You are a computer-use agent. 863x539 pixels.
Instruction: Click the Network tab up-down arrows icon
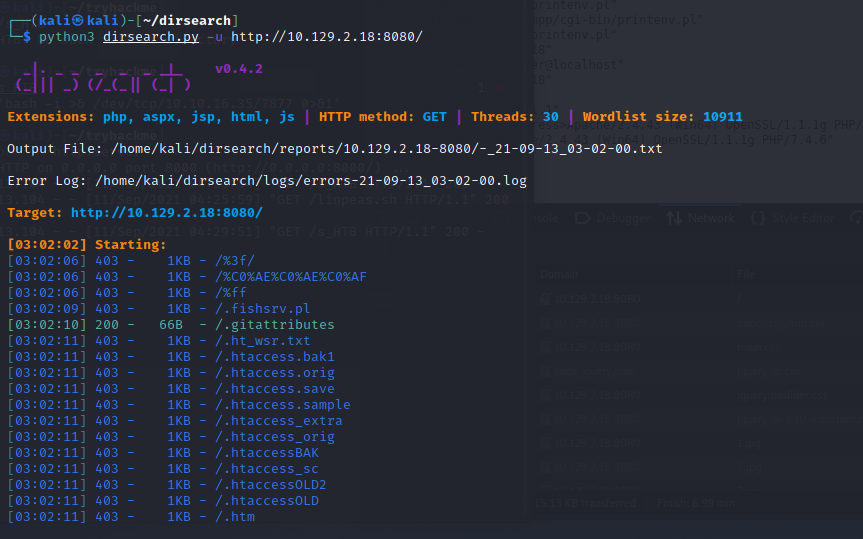pos(674,218)
